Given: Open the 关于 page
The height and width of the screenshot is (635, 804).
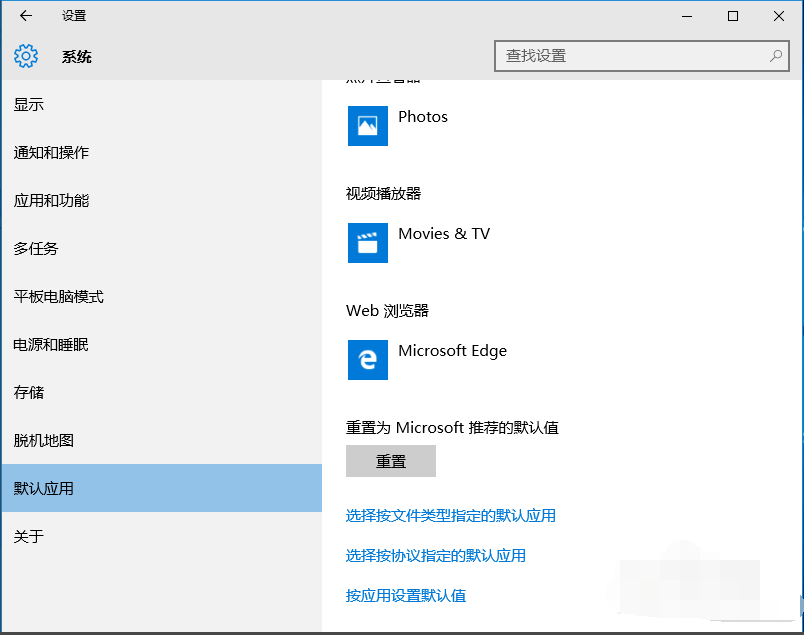Looking at the screenshot, I should coord(28,537).
